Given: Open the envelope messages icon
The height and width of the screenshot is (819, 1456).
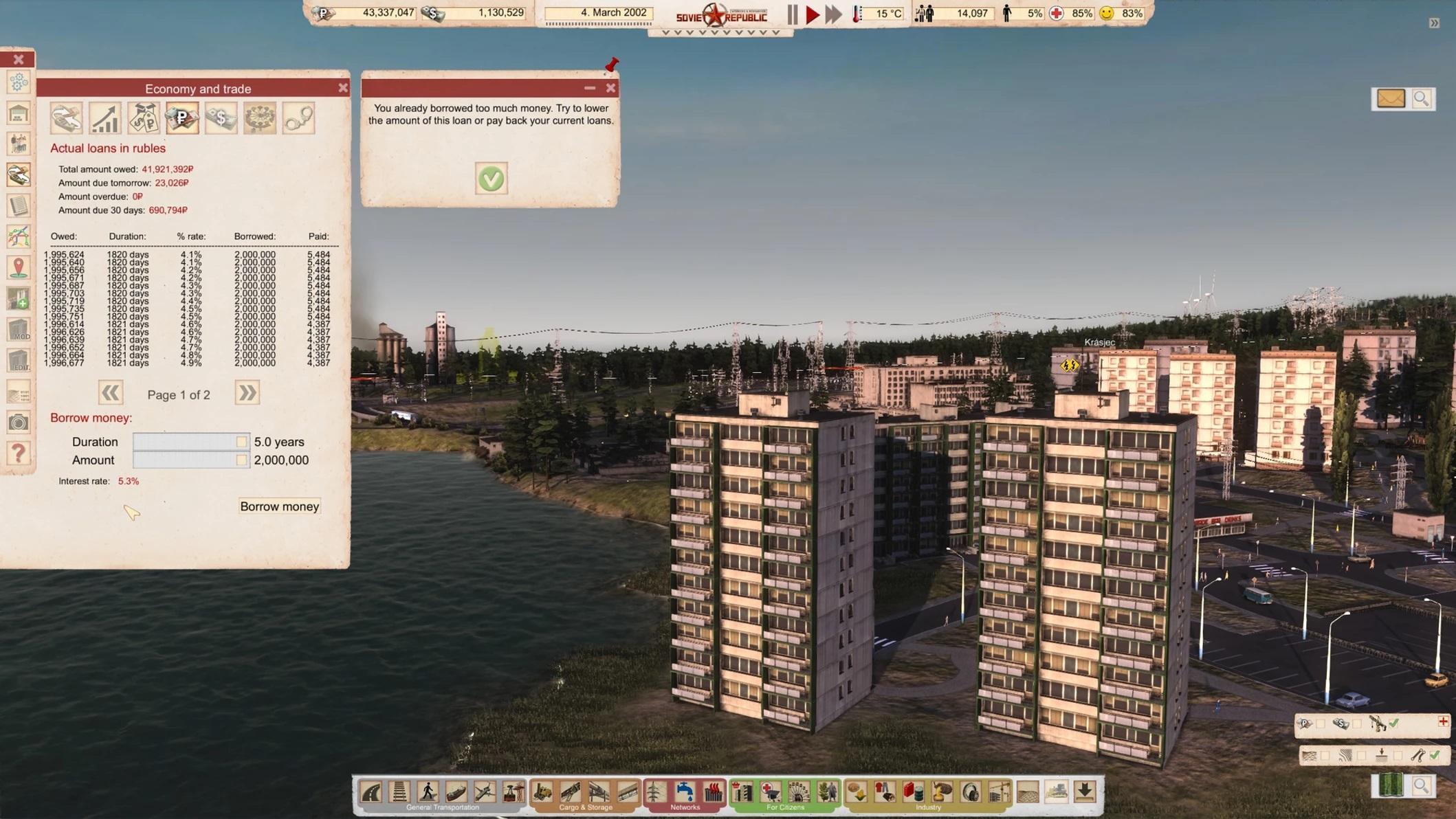Looking at the screenshot, I should tap(1390, 99).
